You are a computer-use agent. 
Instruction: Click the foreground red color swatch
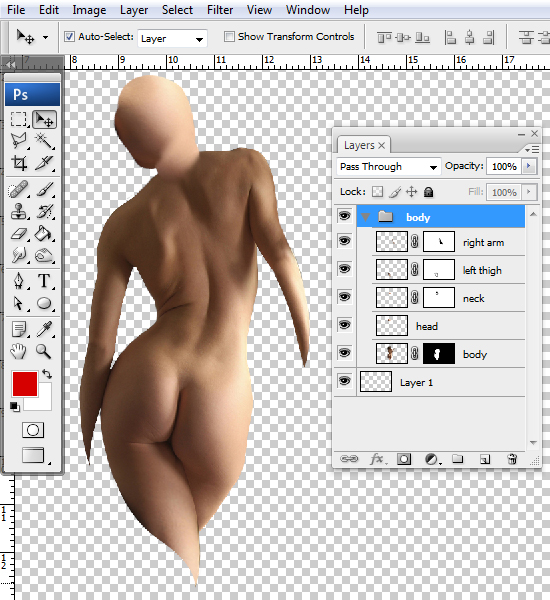(x=24, y=384)
